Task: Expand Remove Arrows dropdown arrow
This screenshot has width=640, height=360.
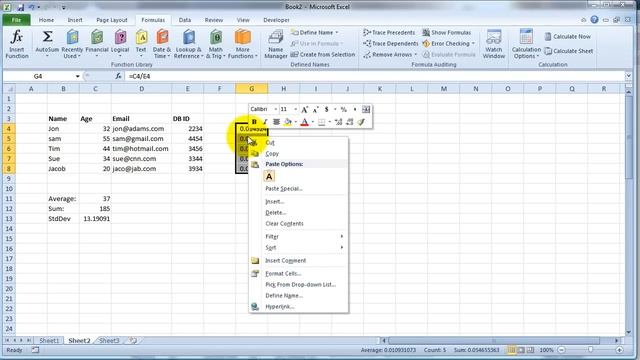Action: coord(416,55)
